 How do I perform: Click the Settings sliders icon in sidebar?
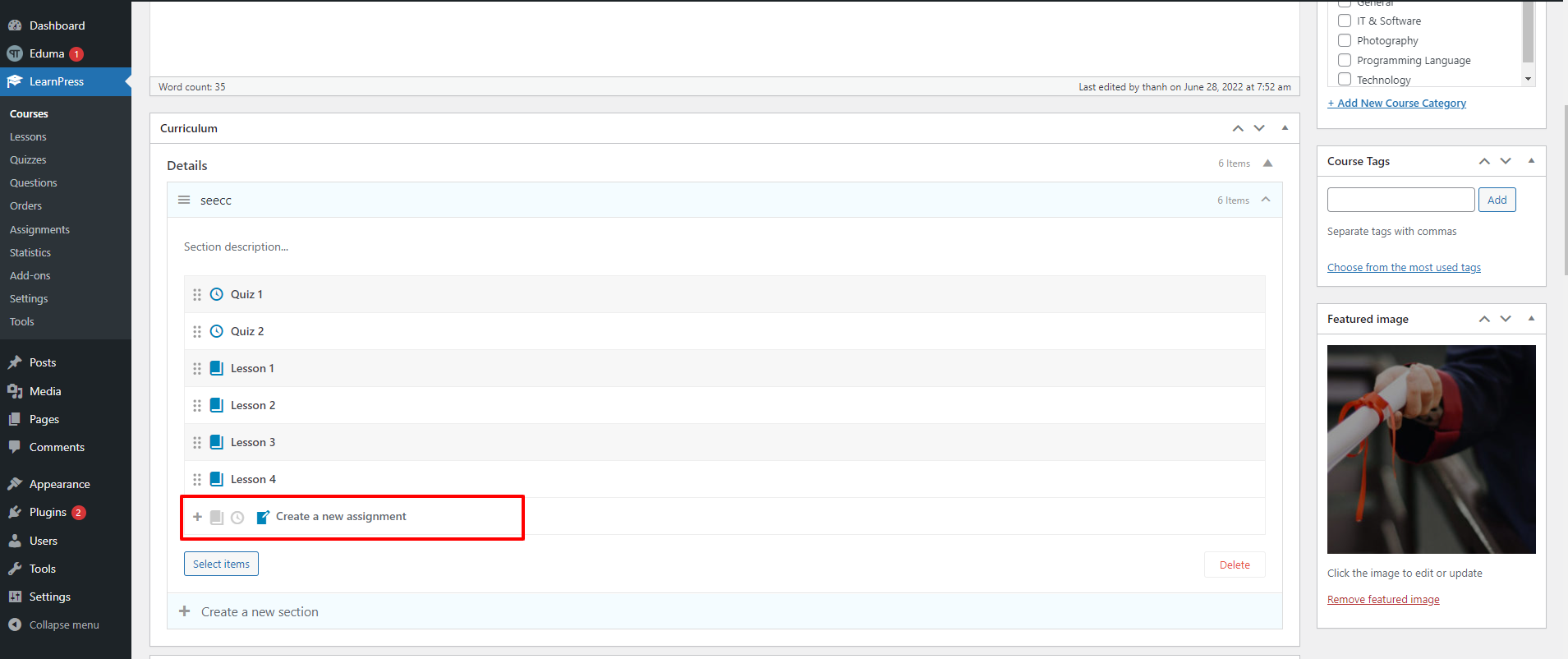[x=15, y=597]
